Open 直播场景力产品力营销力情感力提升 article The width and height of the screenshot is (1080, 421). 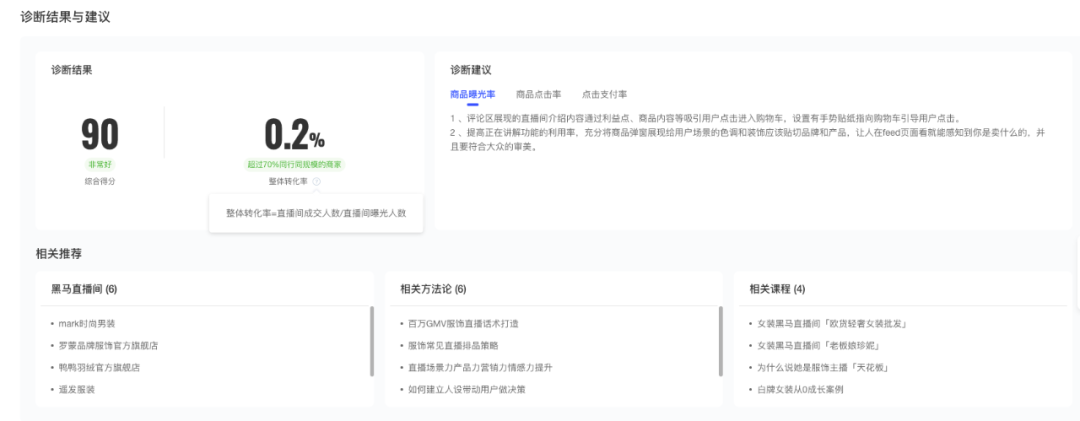[x=480, y=367]
